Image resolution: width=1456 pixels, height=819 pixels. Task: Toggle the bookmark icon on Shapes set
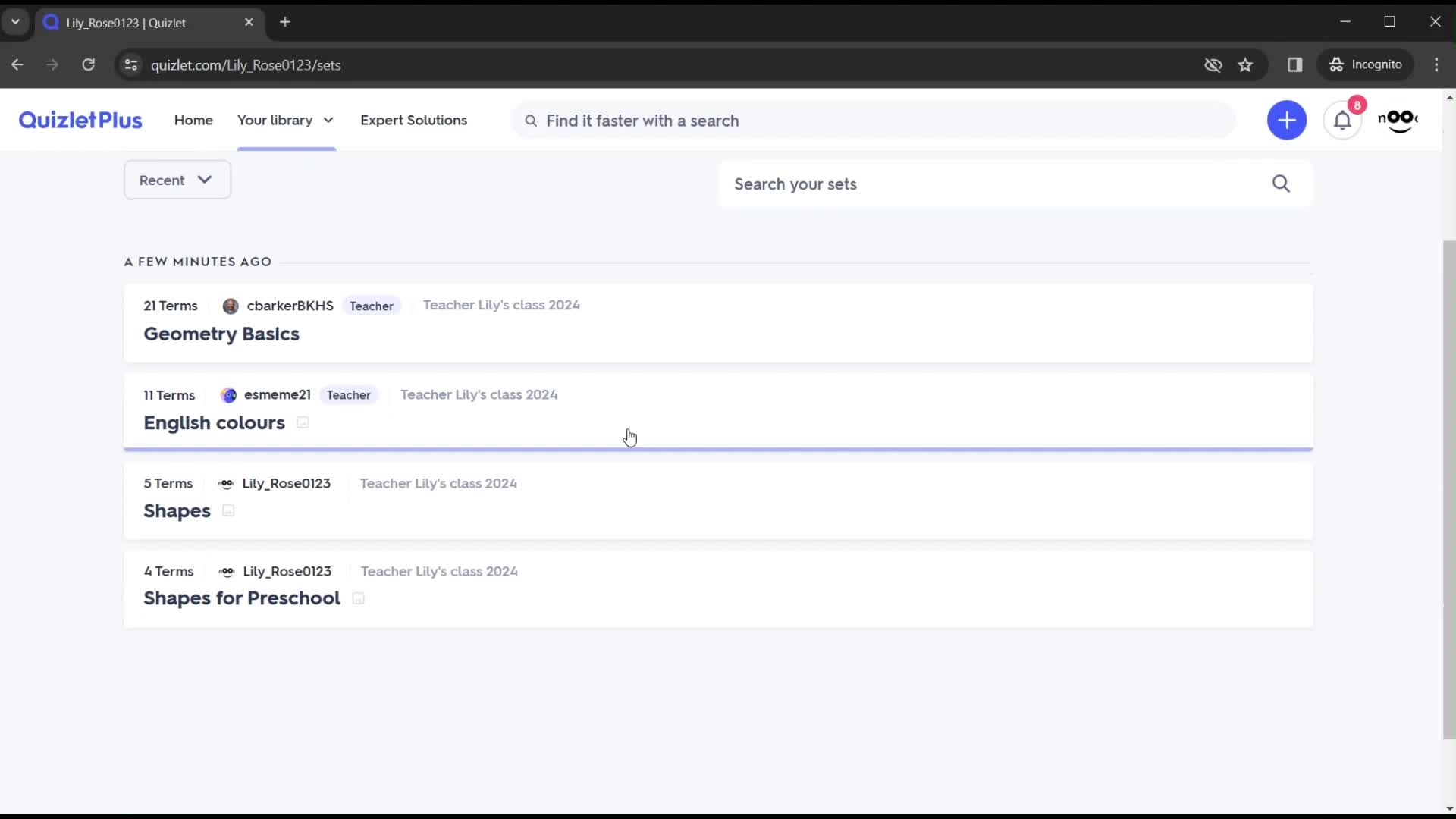(228, 511)
